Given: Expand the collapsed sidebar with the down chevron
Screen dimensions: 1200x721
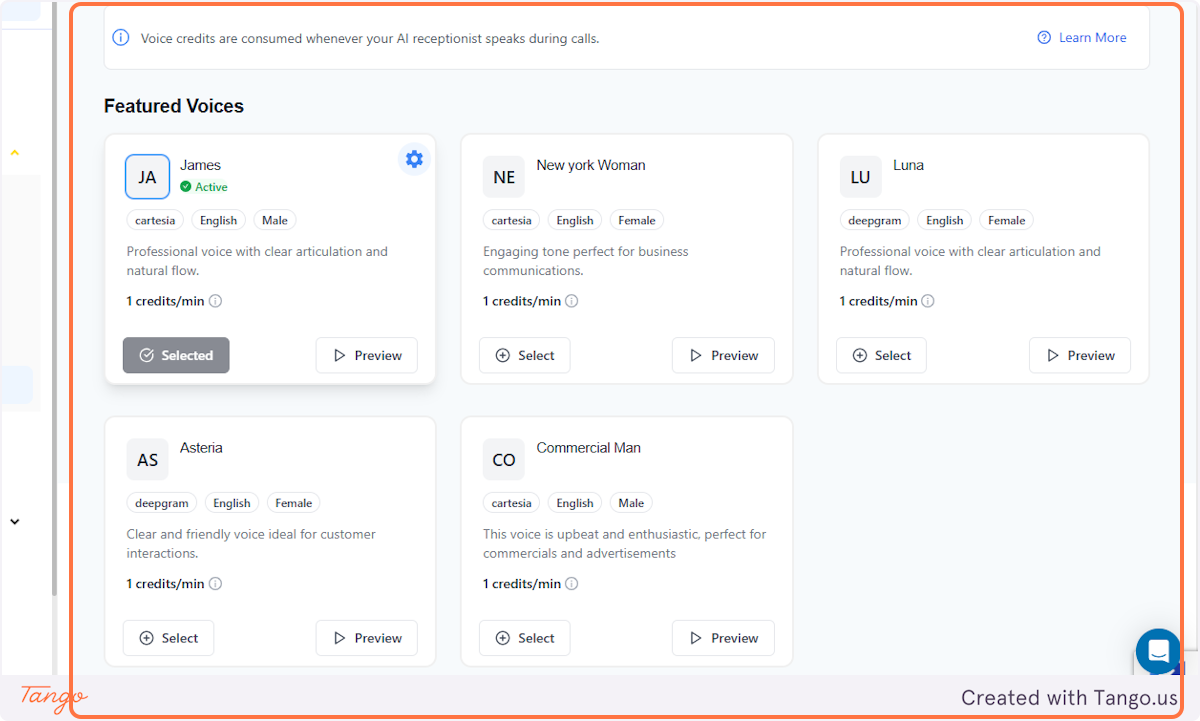Looking at the screenshot, I should [x=14, y=521].
